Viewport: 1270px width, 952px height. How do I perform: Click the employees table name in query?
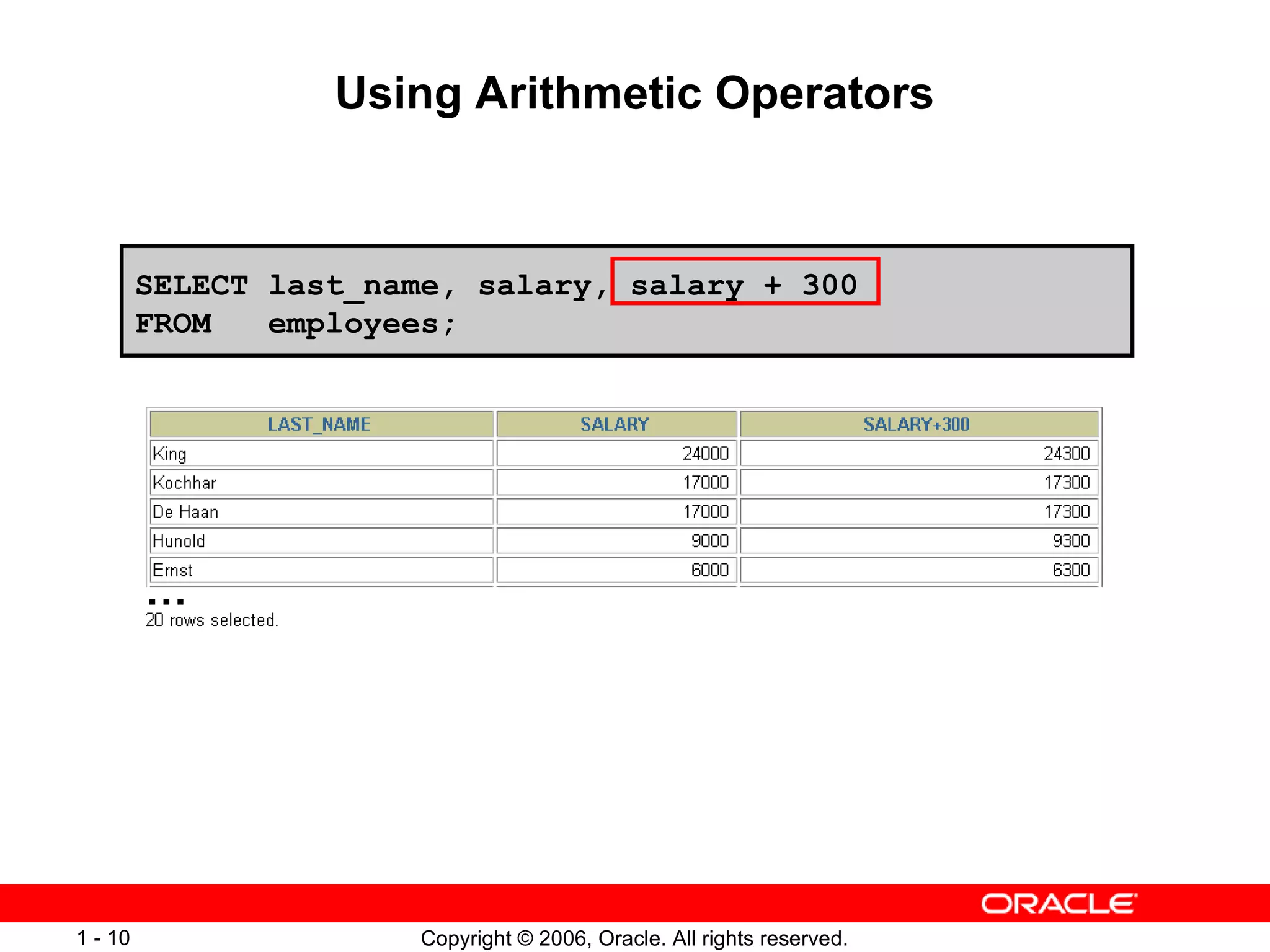click(x=353, y=324)
